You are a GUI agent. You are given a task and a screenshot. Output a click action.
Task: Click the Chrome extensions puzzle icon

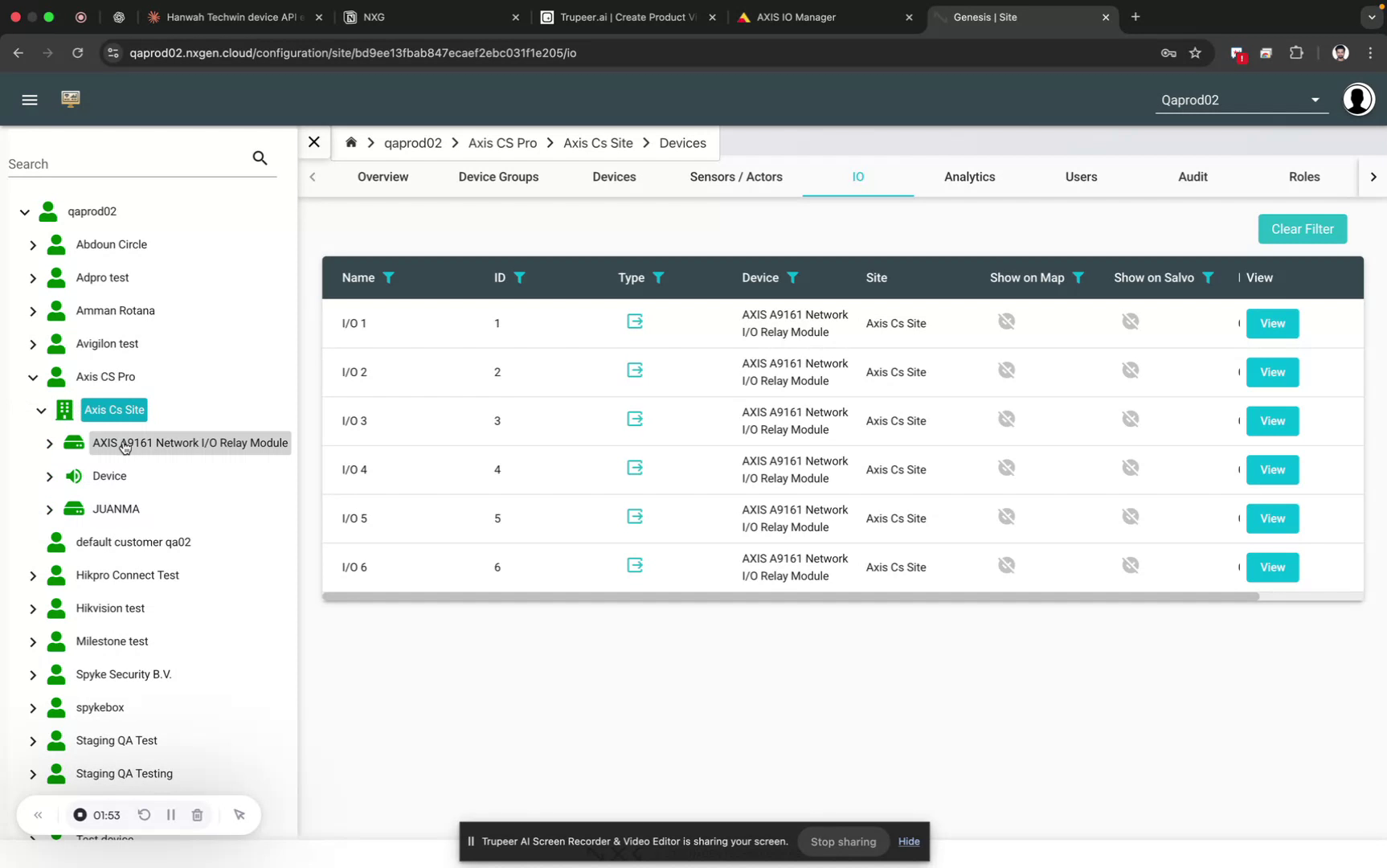[1296, 52]
